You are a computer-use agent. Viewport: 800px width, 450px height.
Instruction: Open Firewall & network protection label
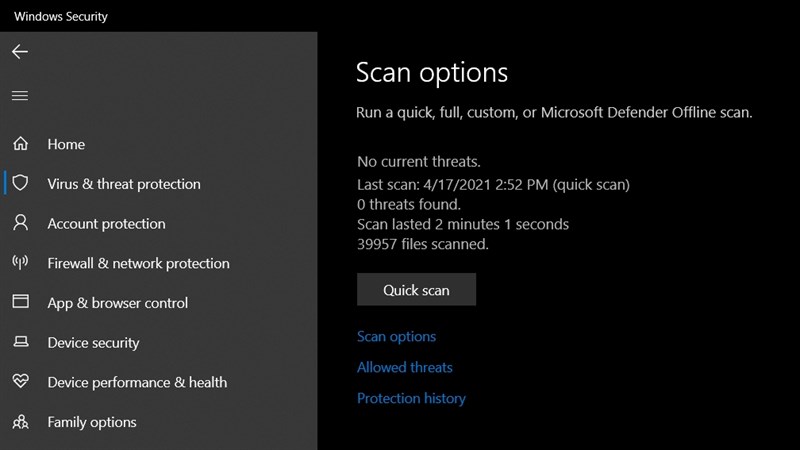click(138, 264)
